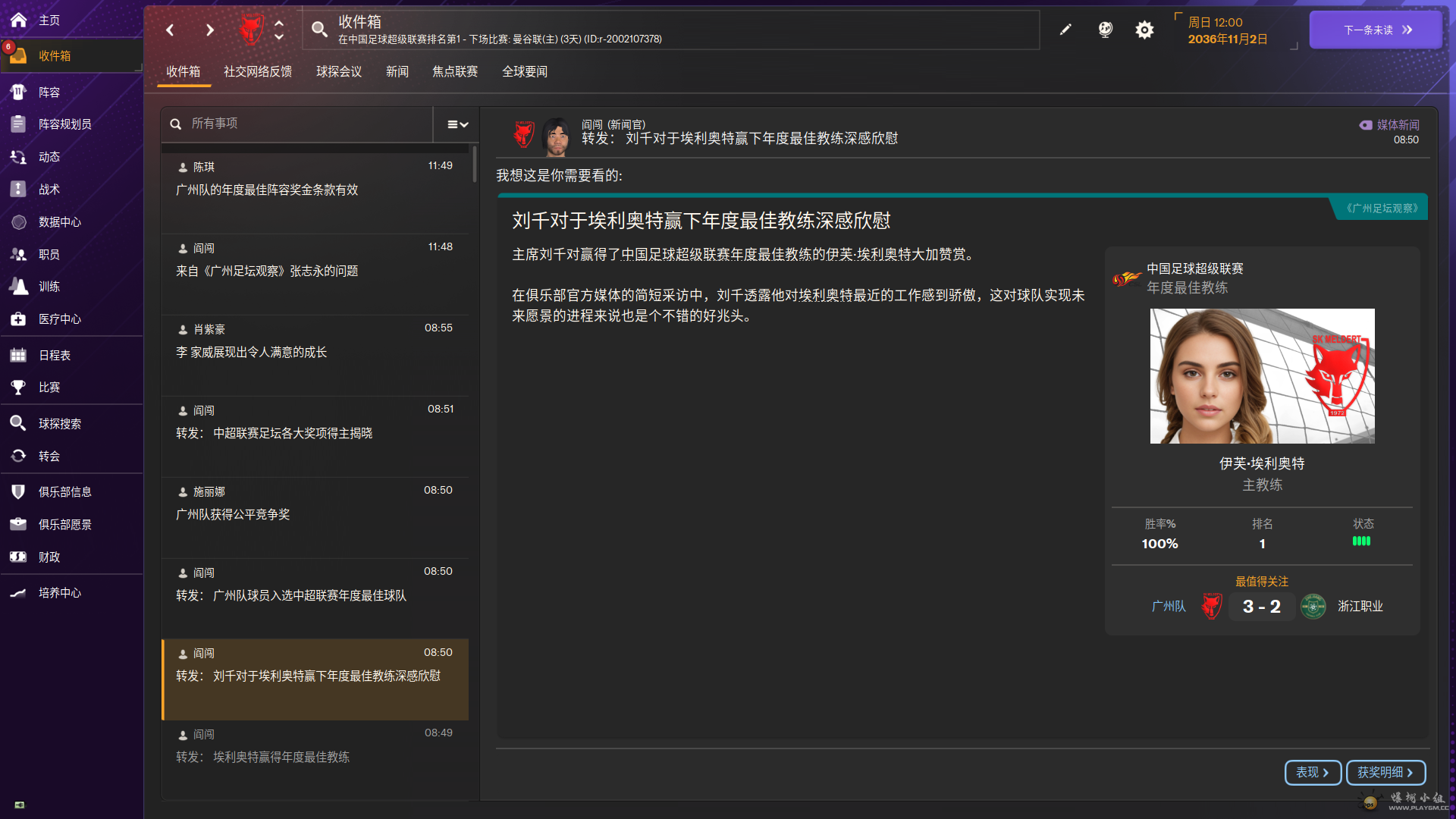The image size is (1456, 819).
Task: Click the 媒体新闻 tag icon
Action: [1365, 125]
